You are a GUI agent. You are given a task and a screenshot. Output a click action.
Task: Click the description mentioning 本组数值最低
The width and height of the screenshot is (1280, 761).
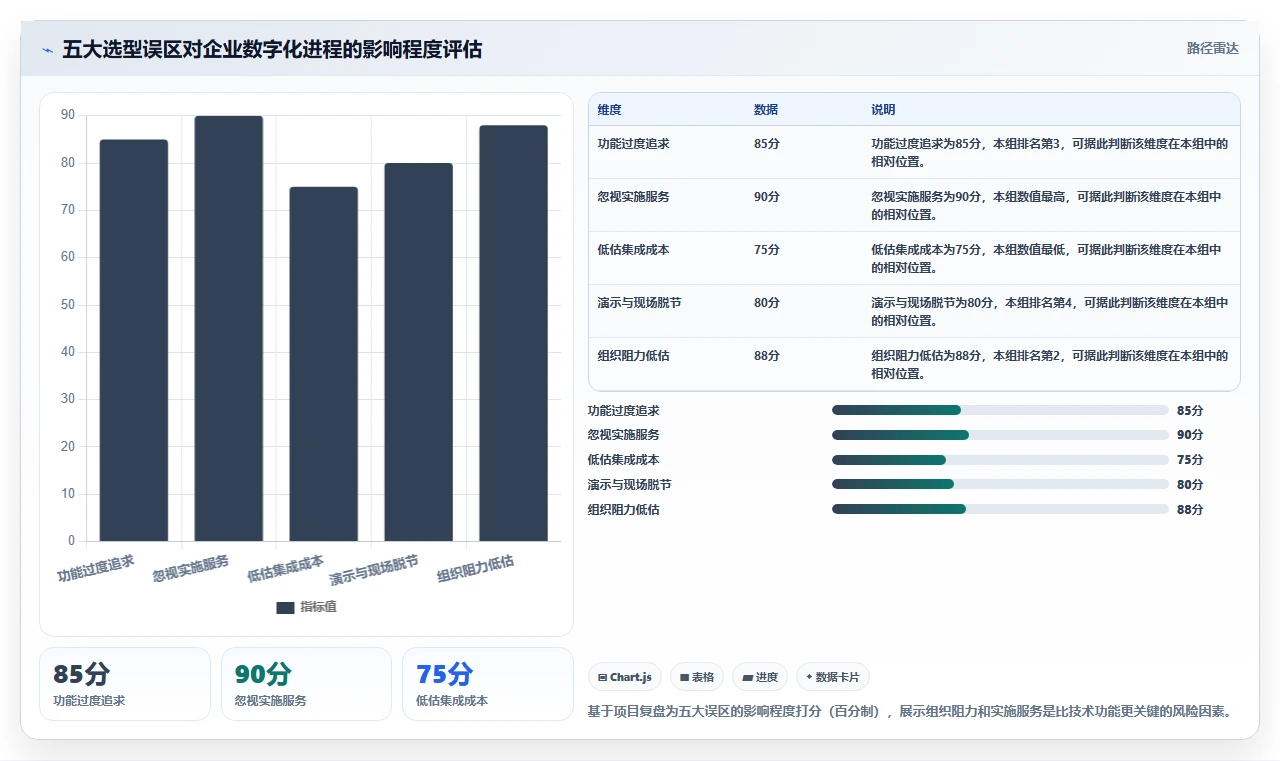[1046, 259]
